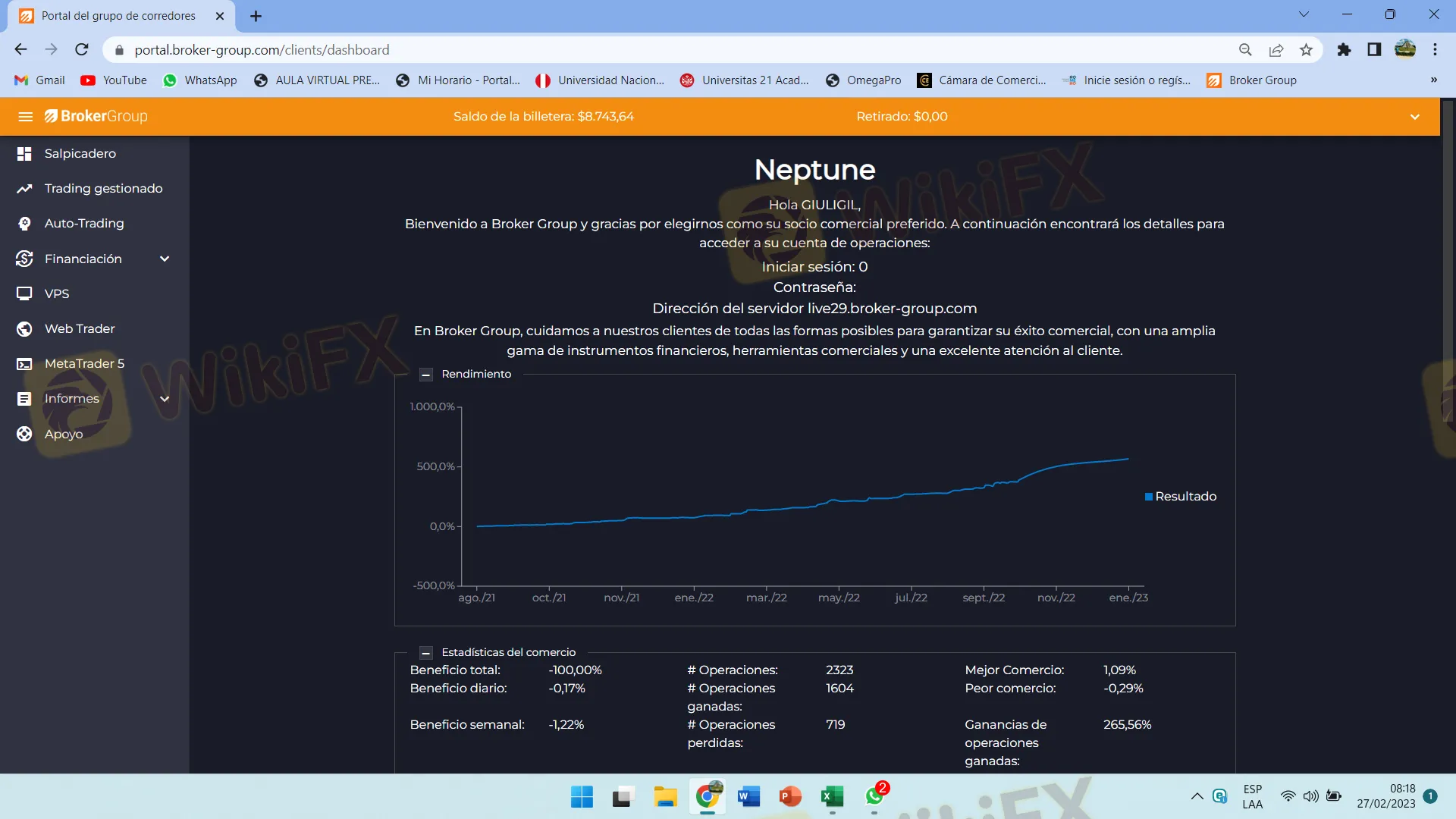Open Excel from the taskbar
1456x819 pixels.
pyautogui.click(x=832, y=797)
